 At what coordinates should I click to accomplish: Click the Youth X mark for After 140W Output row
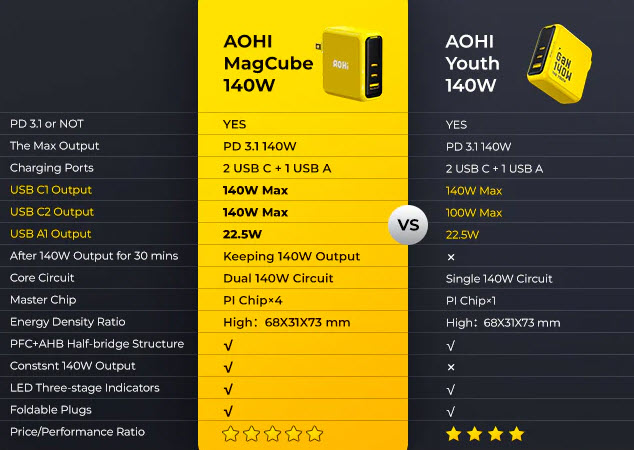tap(451, 256)
